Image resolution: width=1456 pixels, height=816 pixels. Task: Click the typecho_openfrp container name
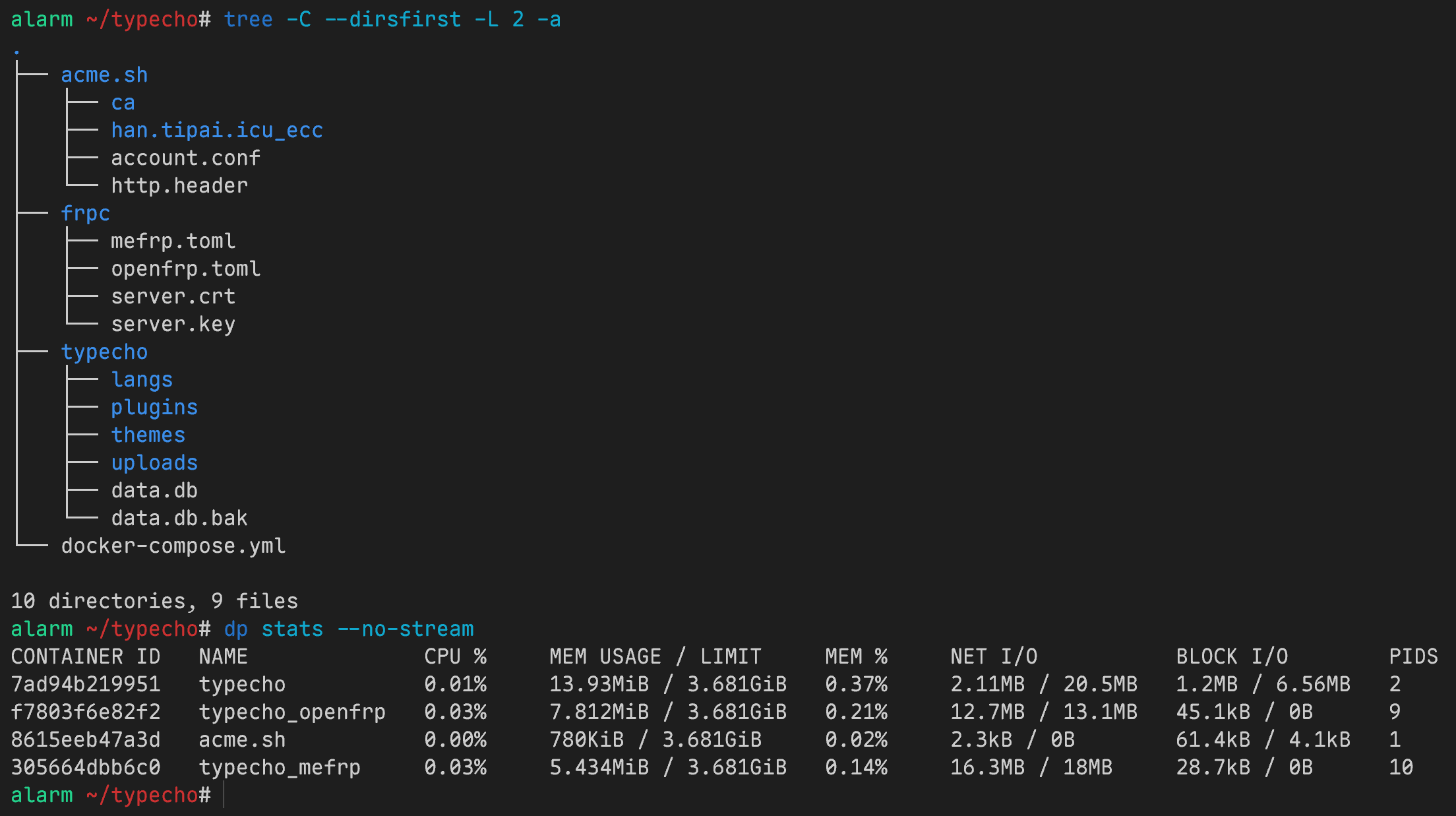[x=292, y=712]
